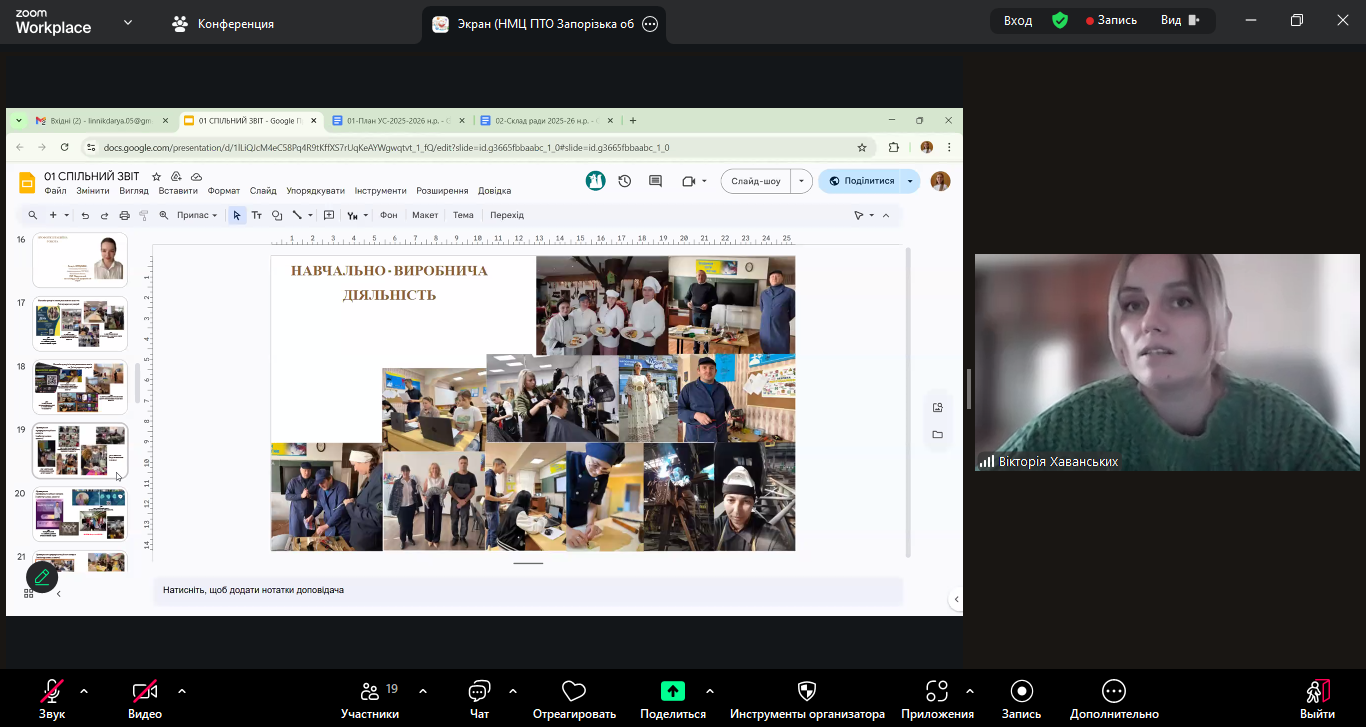
Task: Click the Отреагировать heart reactions icon
Action: pos(574,691)
